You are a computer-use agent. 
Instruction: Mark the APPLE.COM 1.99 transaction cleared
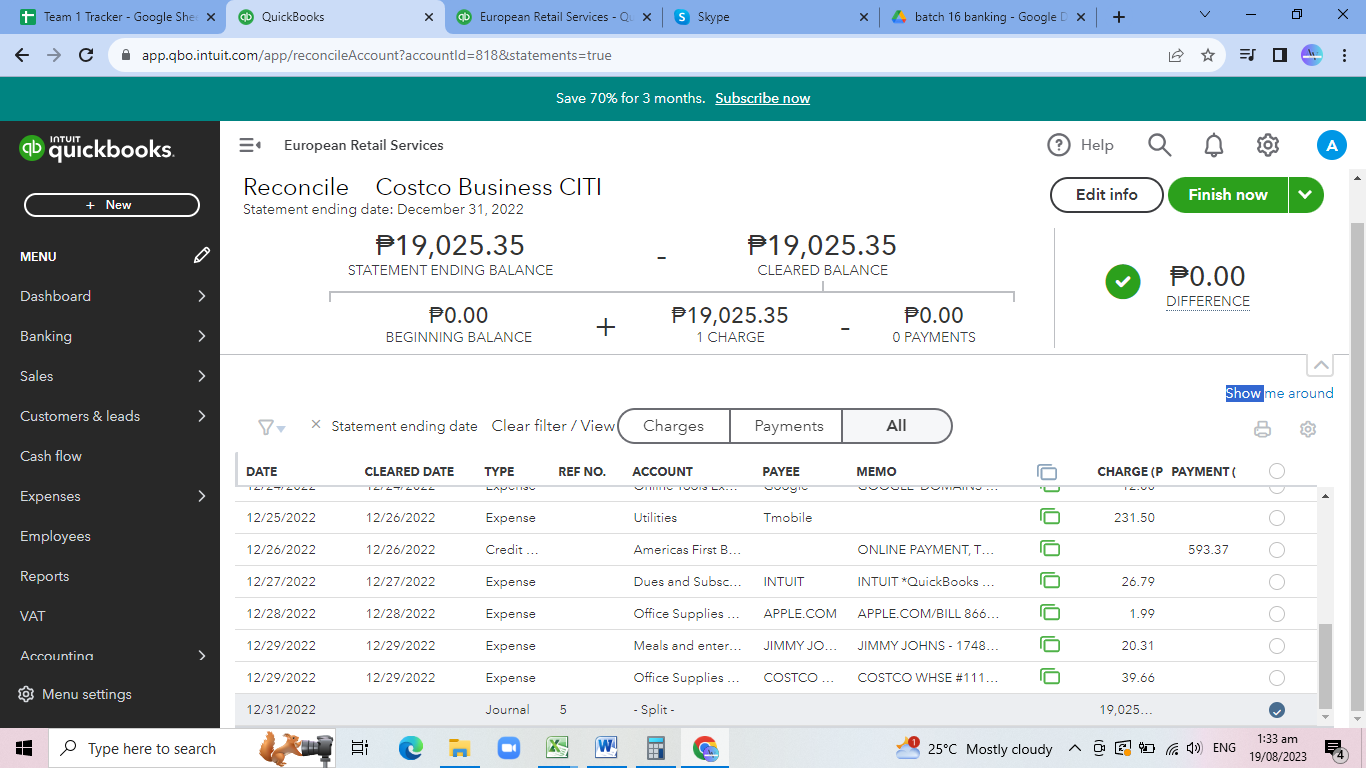pos(1277,614)
